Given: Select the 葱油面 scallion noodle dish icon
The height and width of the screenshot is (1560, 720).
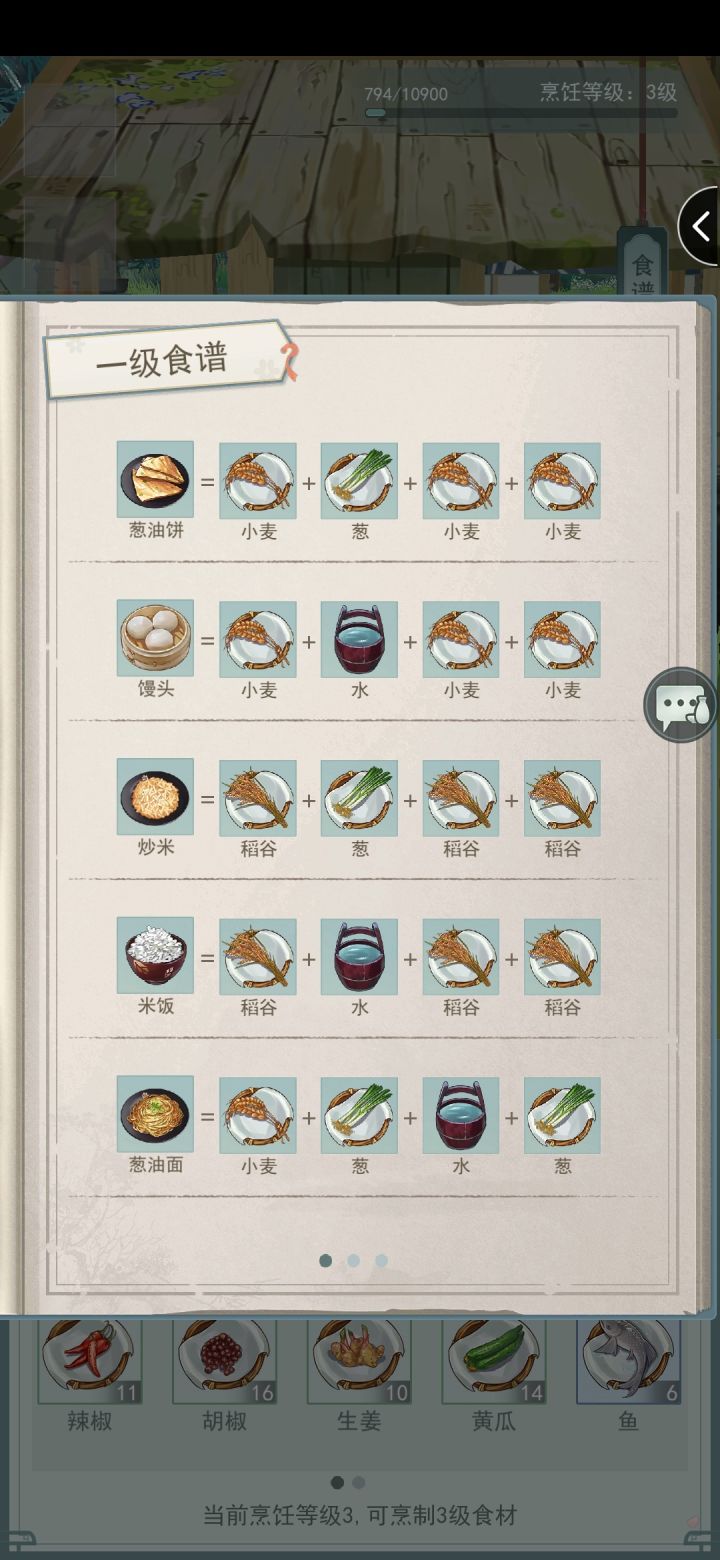Looking at the screenshot, I should (155, 1114).
